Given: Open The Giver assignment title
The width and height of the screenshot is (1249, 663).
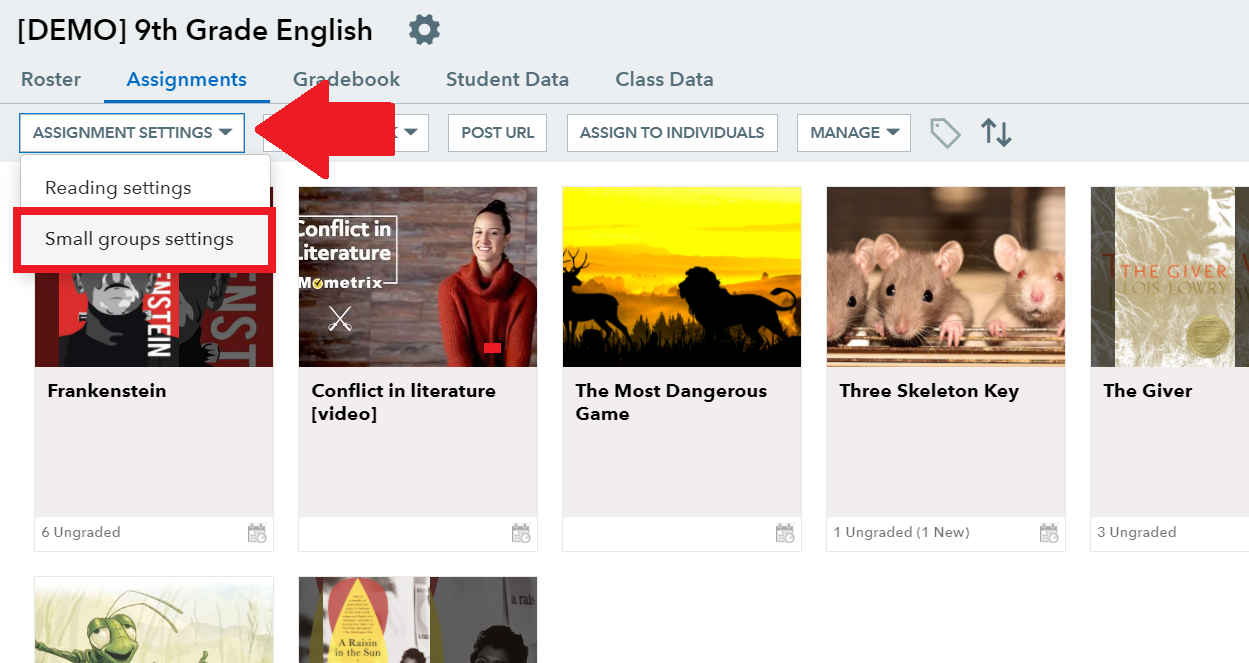Looking at the screenshot, I should point(1148,391).
